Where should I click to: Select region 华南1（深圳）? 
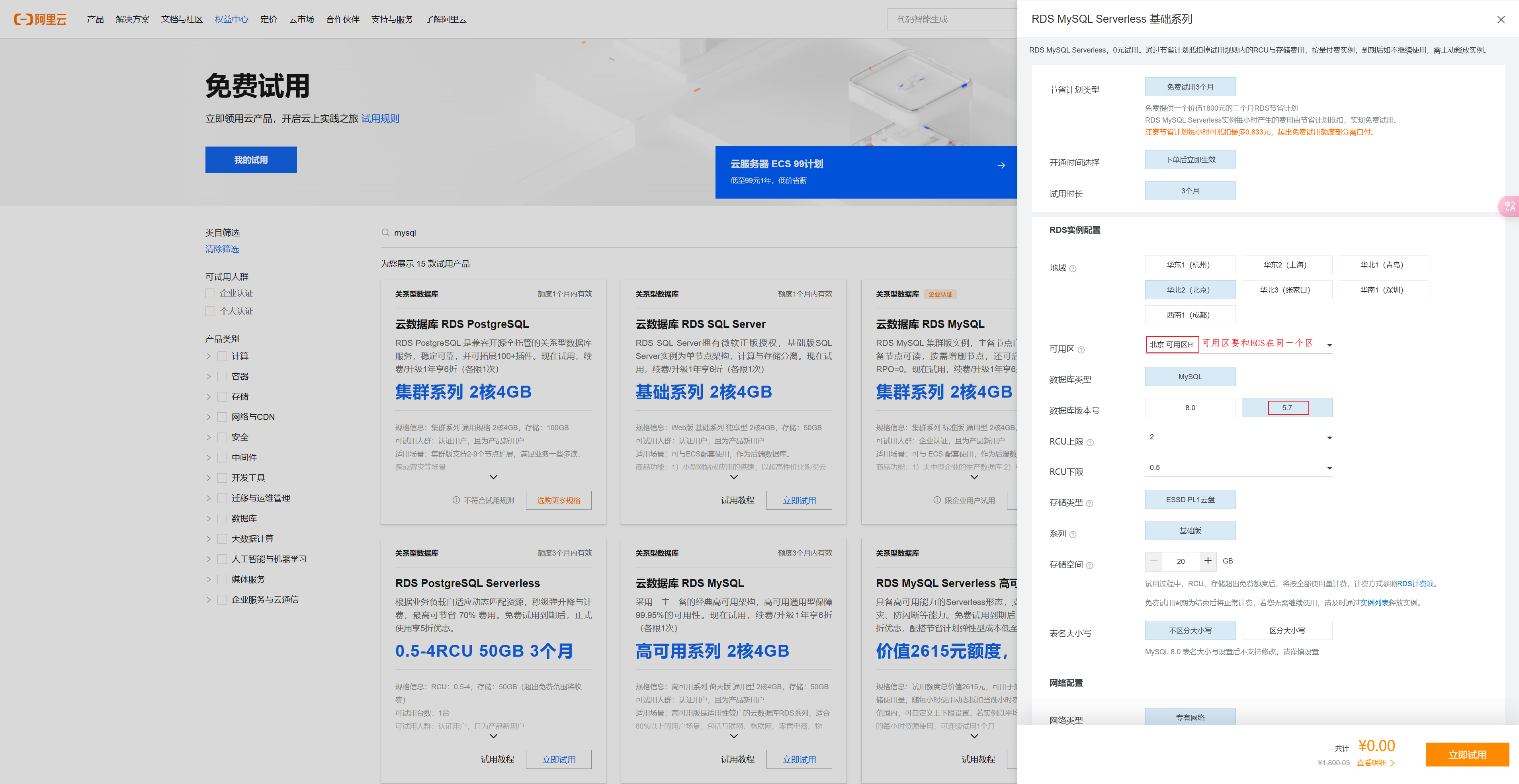[1383, 290]
